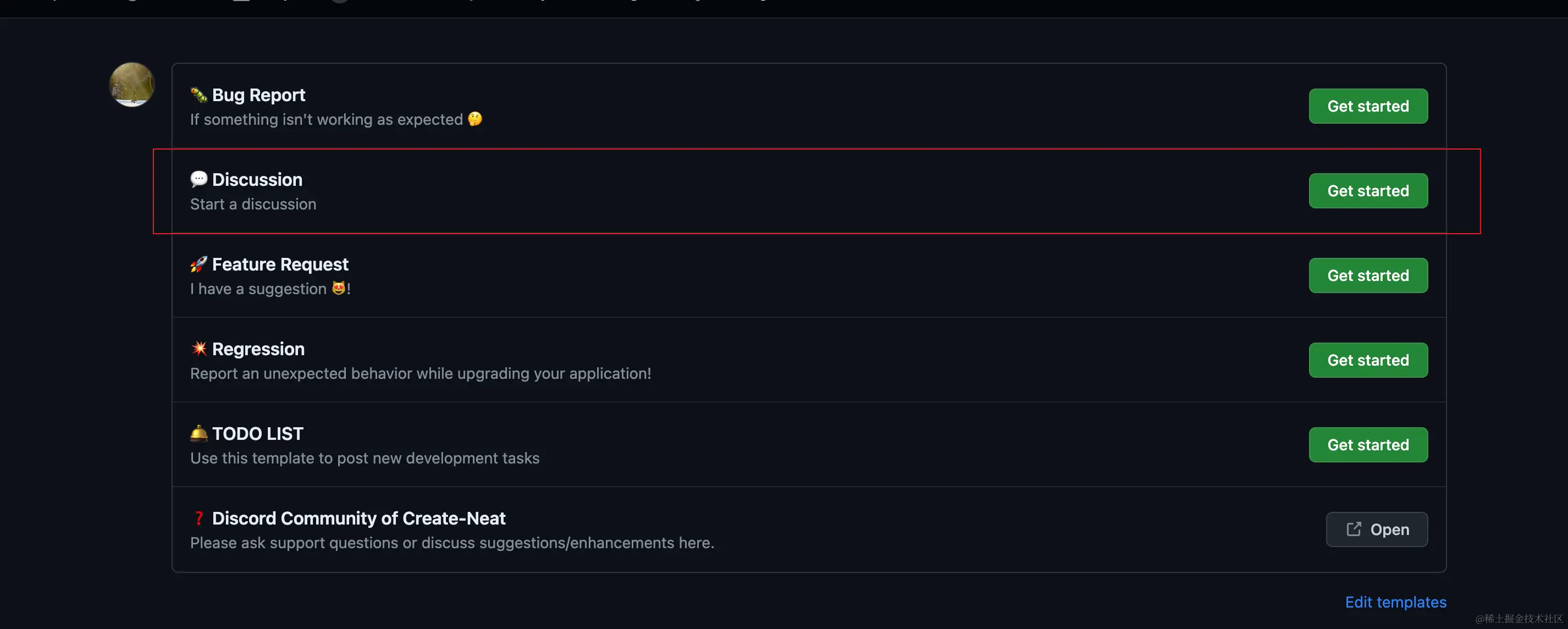This screenshot has width=1568, height=629.
Task: Click the speech bubble icon beside Discussion
Action: (x=198, y=179)
